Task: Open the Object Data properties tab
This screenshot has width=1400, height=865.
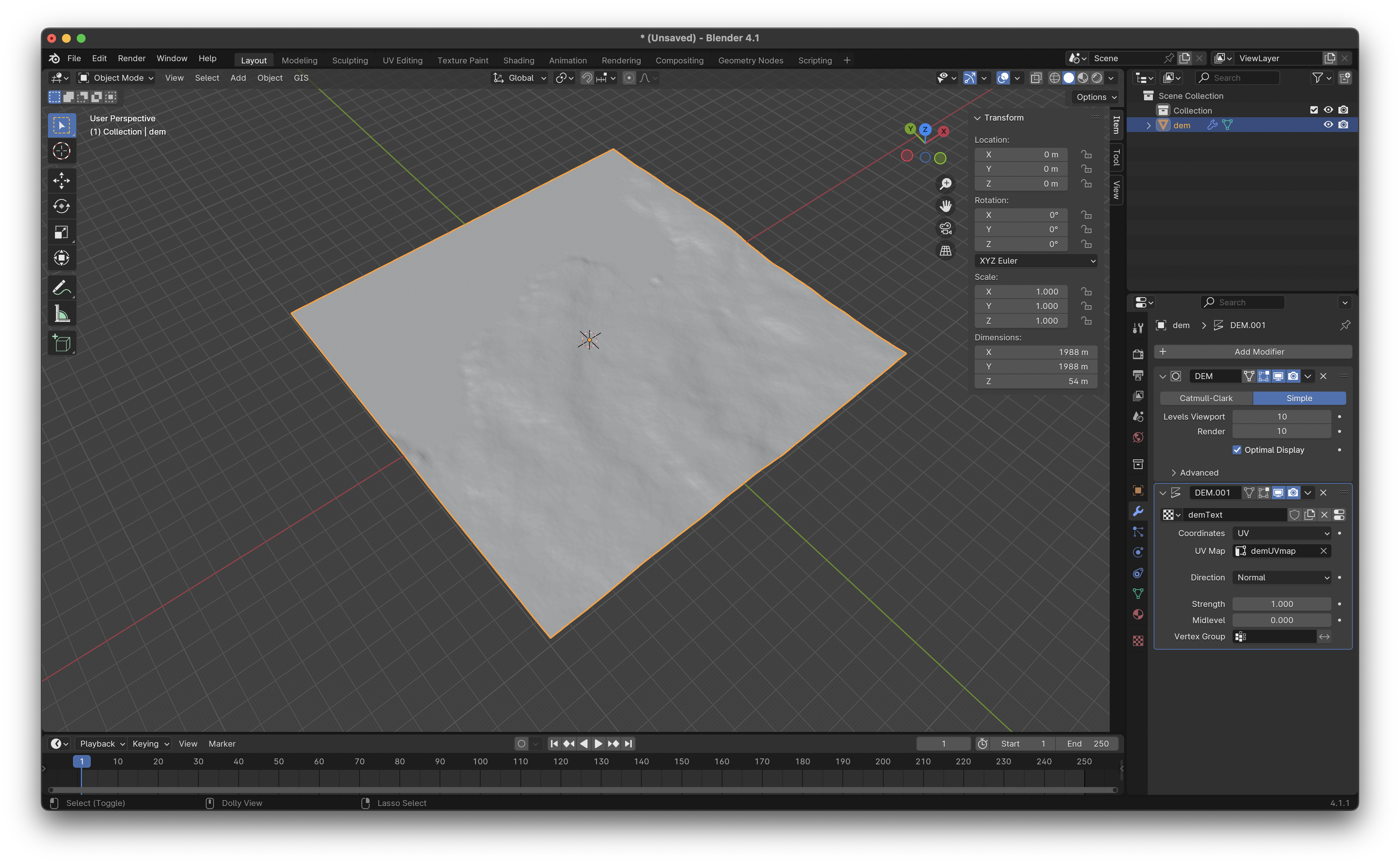Action: 1138,593
